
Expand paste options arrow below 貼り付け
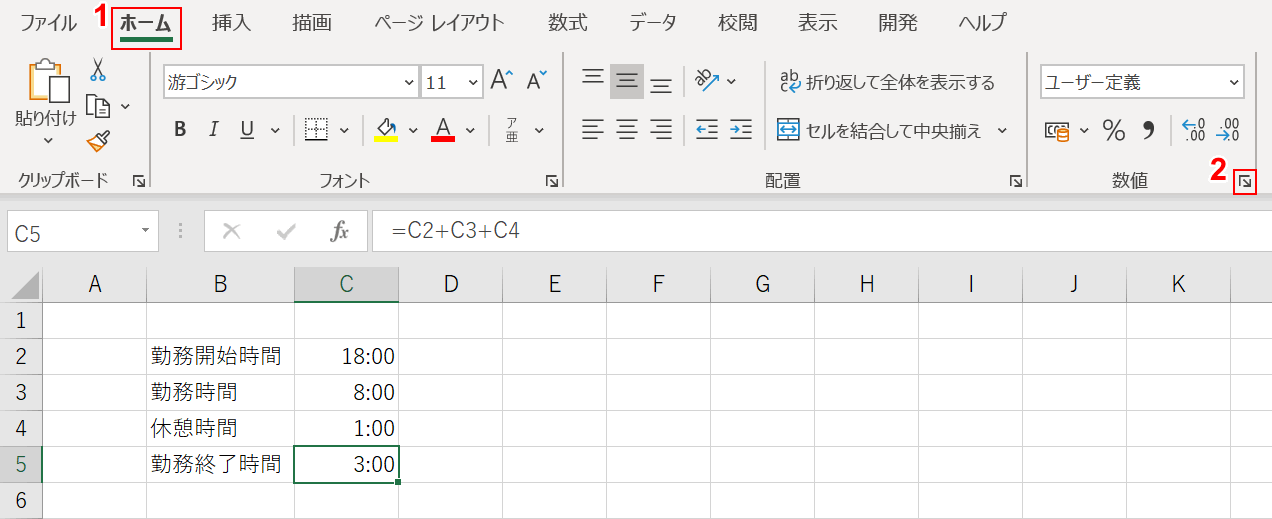(47, 141)
